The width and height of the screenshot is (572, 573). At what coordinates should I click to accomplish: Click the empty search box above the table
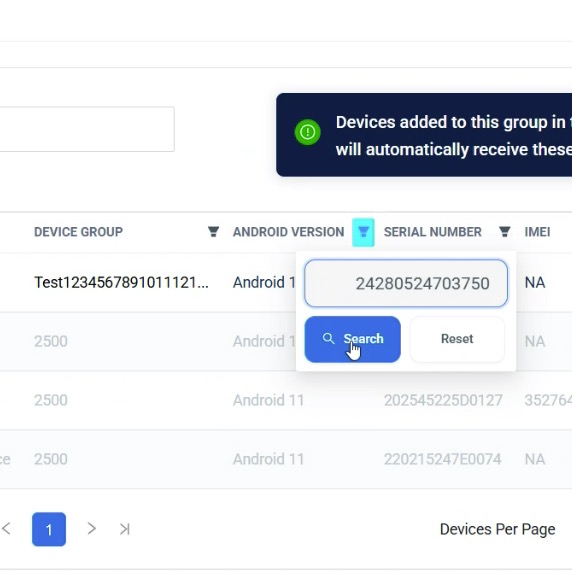[x=87, y=129]
